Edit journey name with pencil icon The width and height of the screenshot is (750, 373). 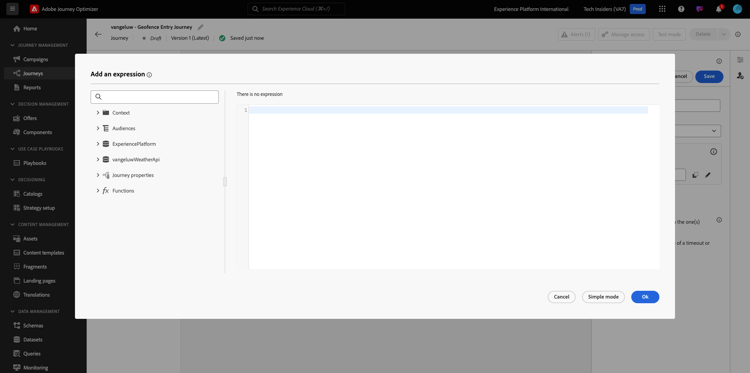tap(200, 27)
